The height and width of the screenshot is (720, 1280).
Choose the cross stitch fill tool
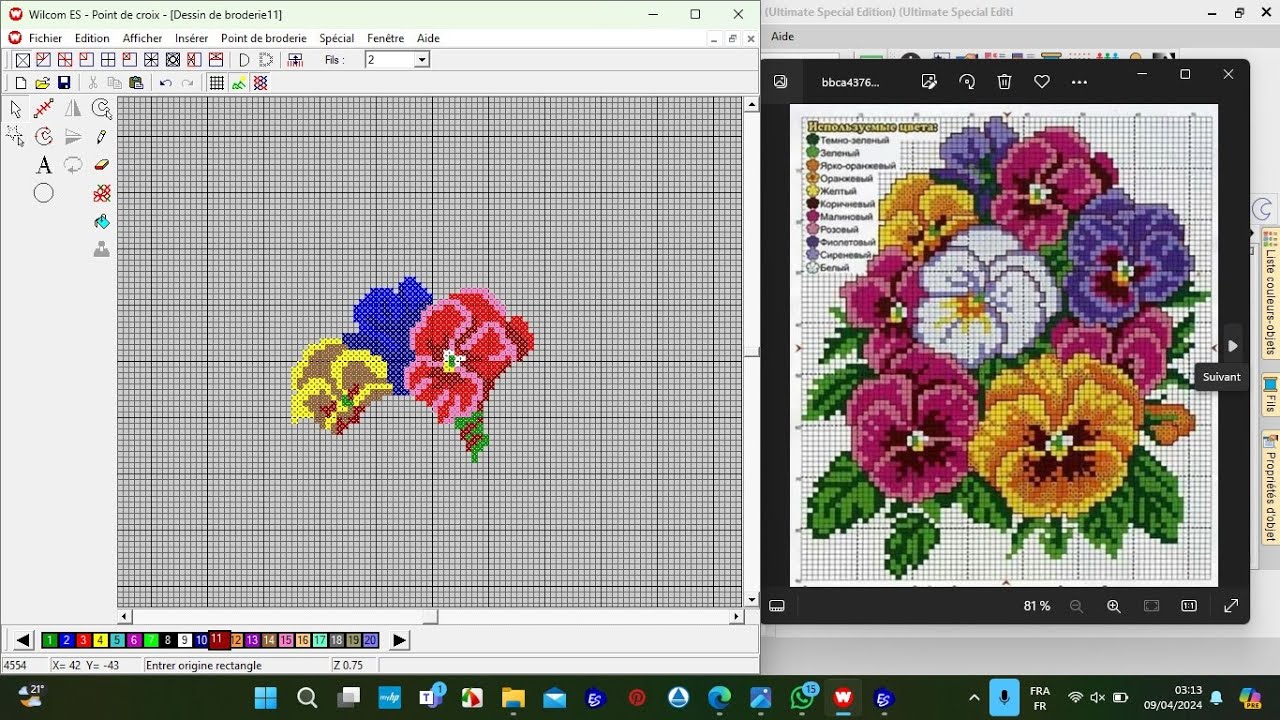click(101, 193)
